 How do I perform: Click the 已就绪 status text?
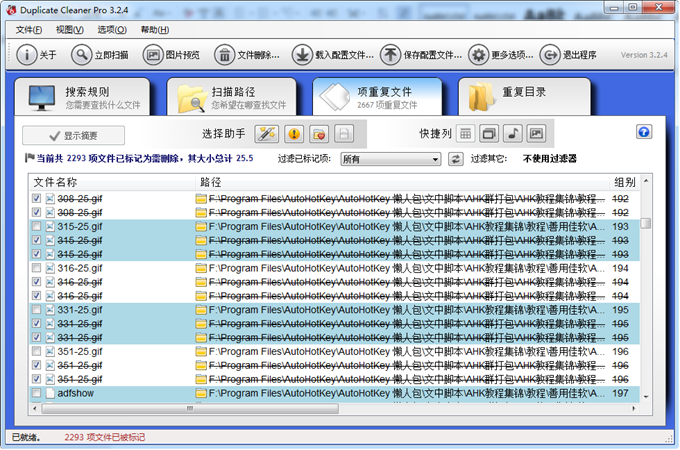[26, 437]
